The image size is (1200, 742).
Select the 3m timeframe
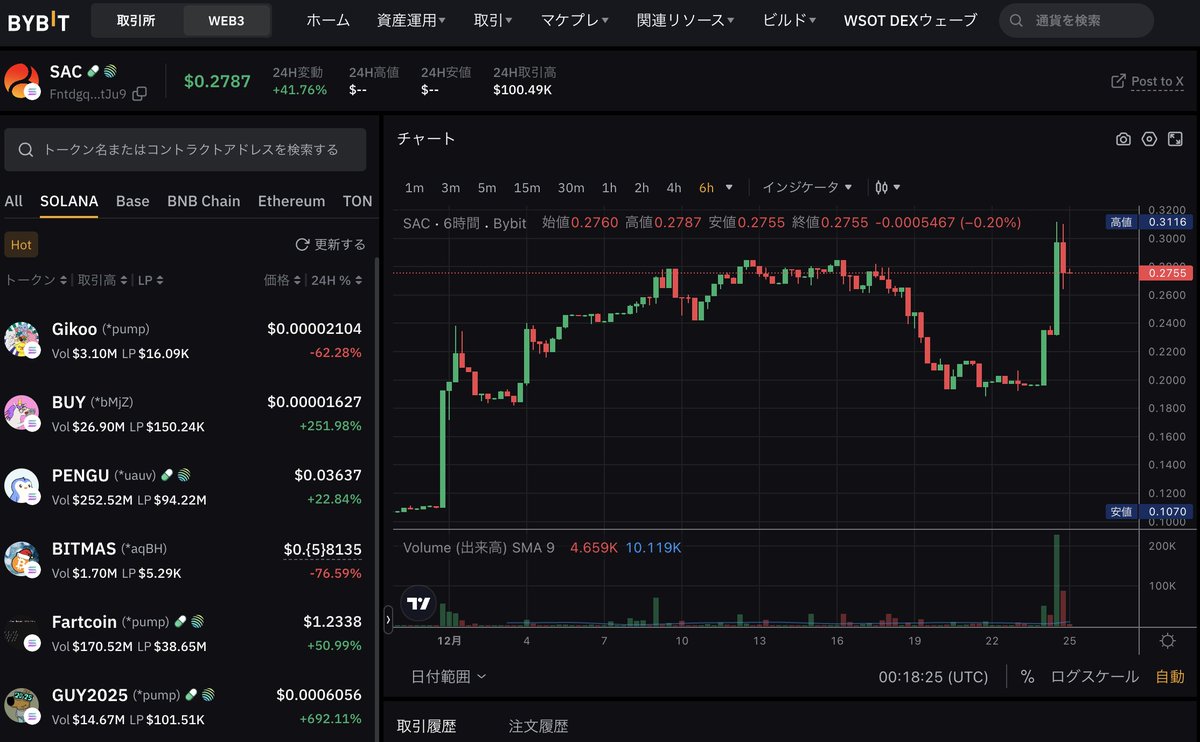[450, 187]
